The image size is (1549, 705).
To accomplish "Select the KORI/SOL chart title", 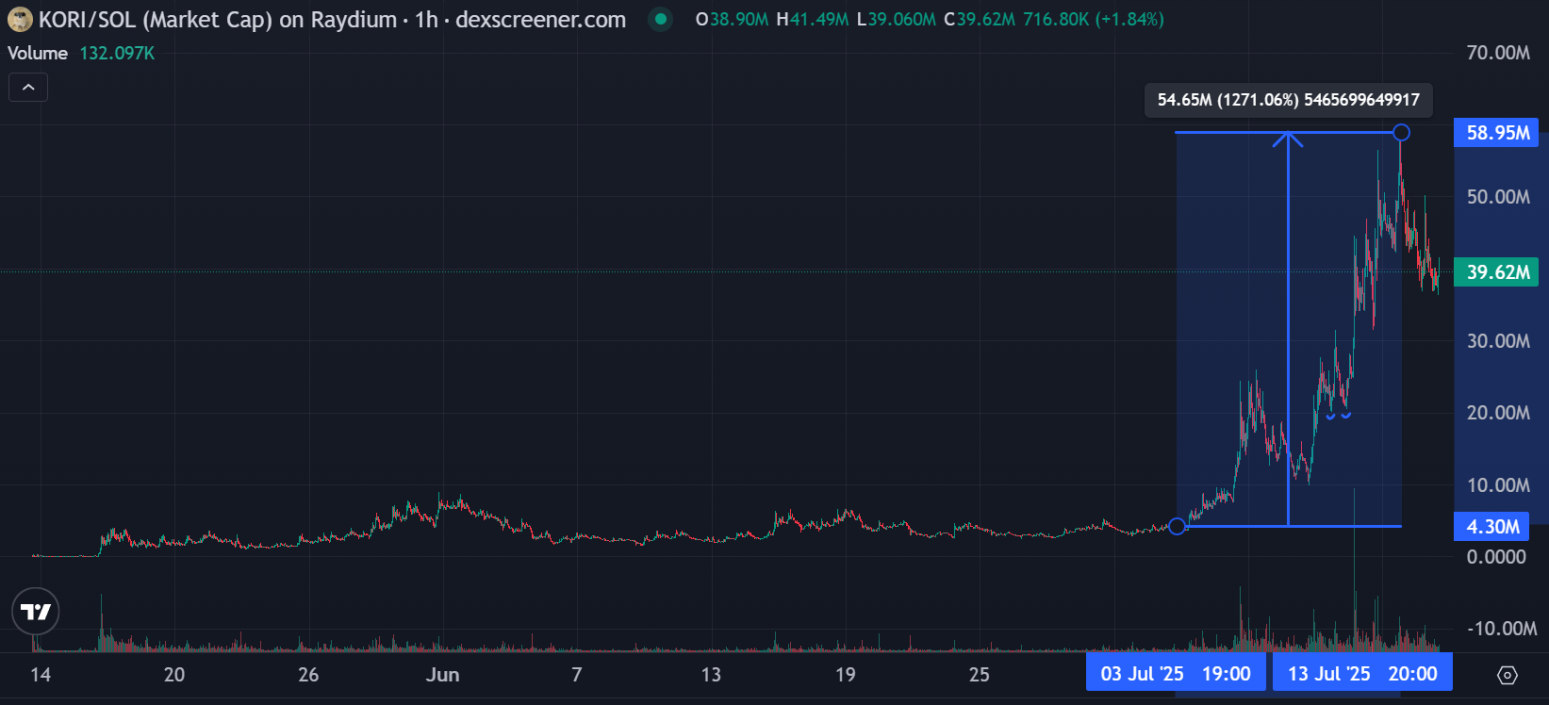I will pos(333,19).
